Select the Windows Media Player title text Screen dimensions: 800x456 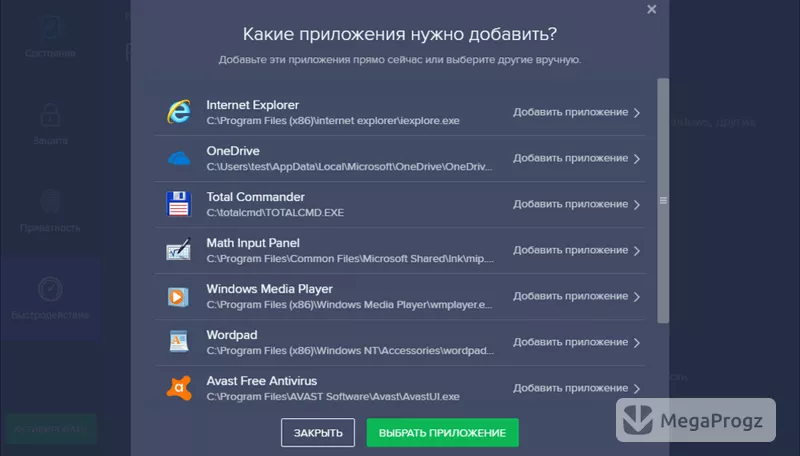coord(269,289)
